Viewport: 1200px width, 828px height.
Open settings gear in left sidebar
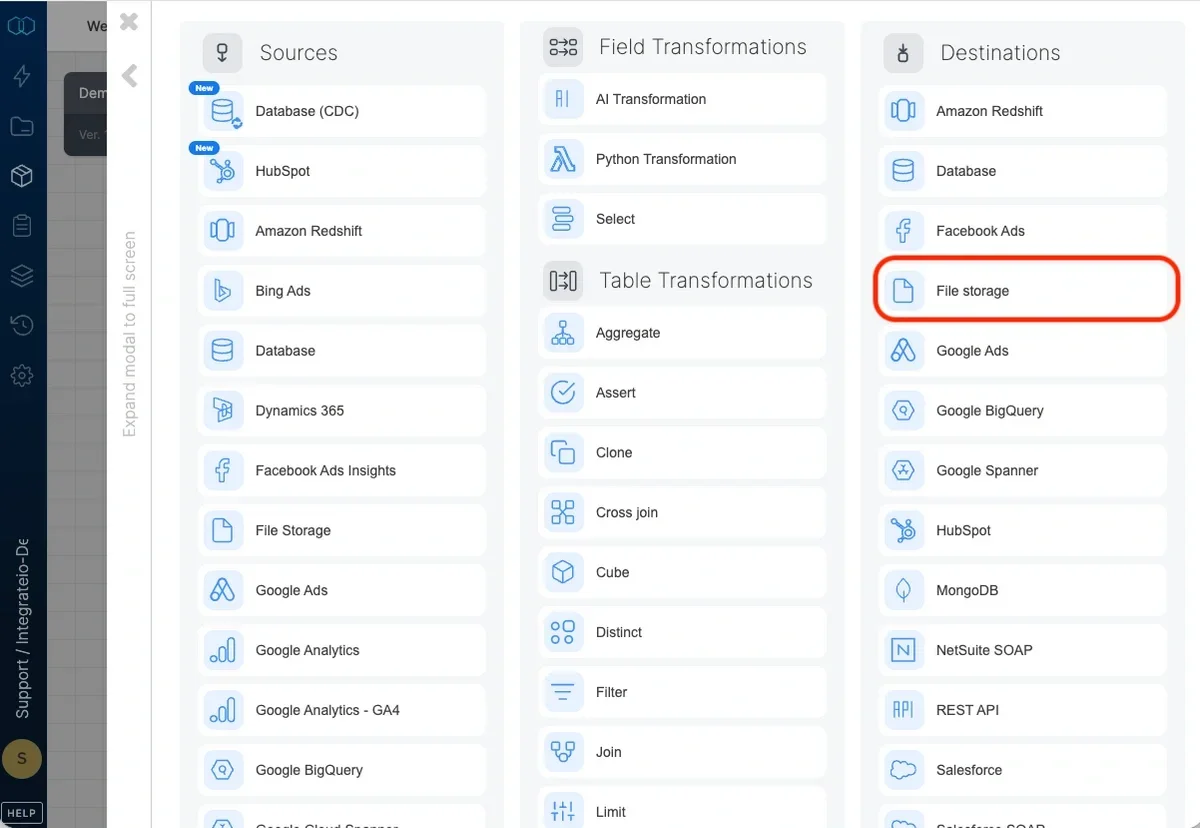coord(22,376)
